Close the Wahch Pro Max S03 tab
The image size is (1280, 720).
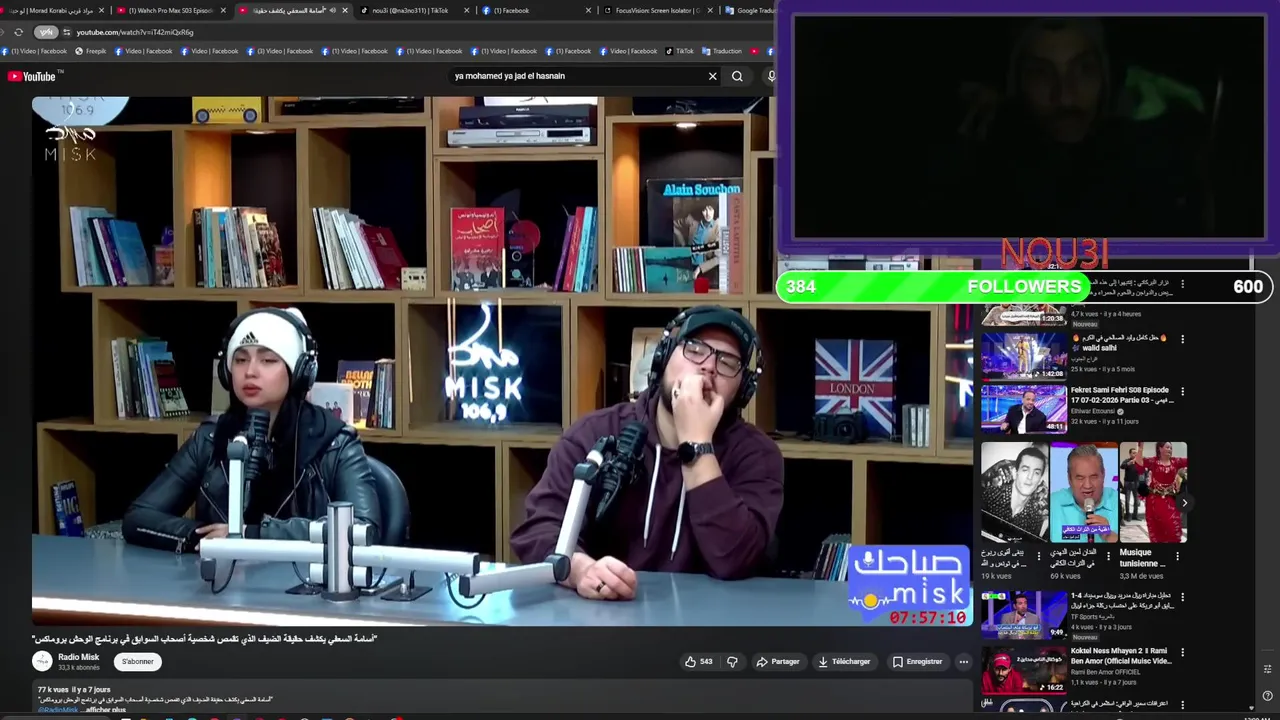(x=223, y=10)
